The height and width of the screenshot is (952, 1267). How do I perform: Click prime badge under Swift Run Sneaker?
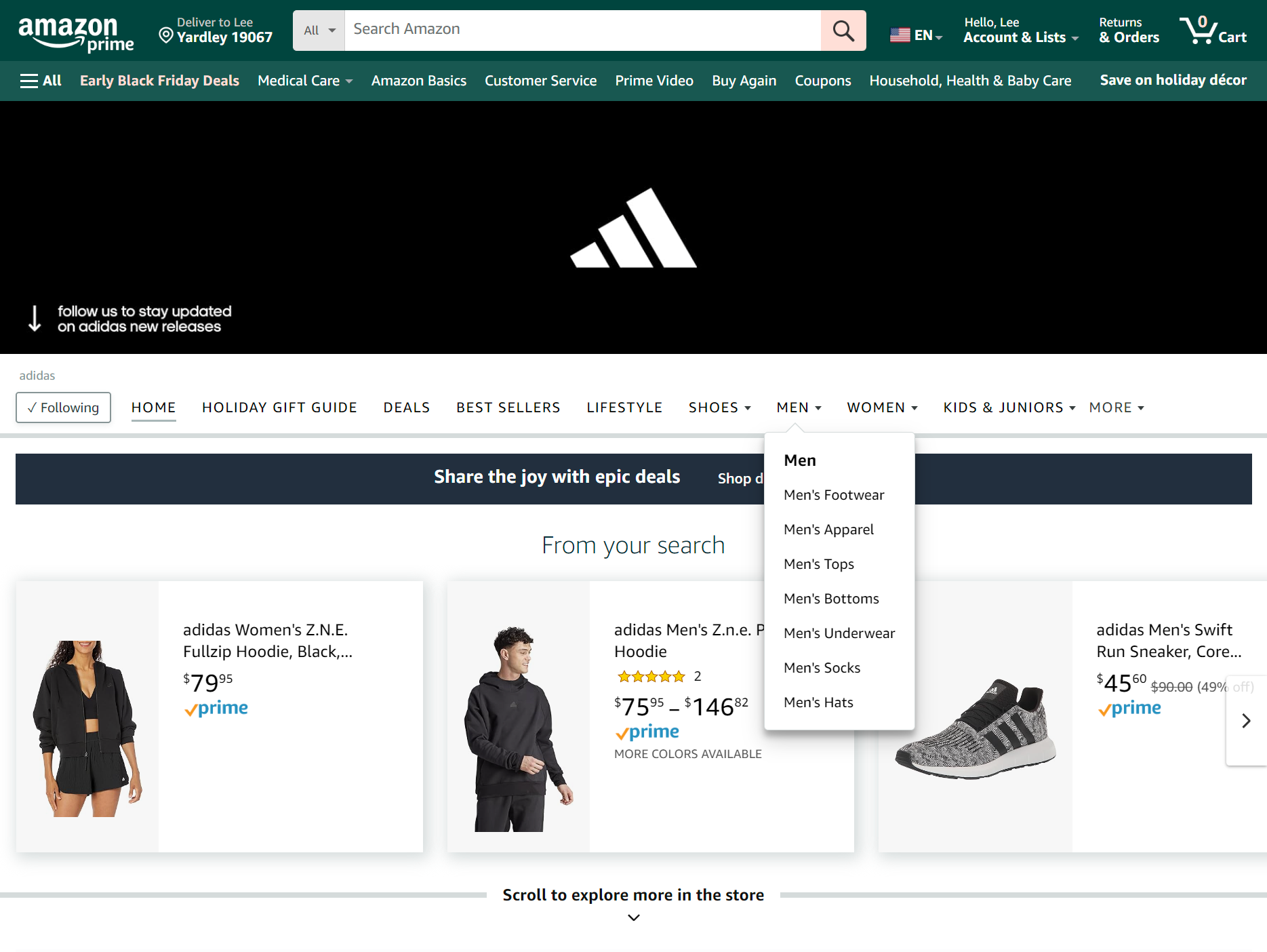coord(1129,708)
